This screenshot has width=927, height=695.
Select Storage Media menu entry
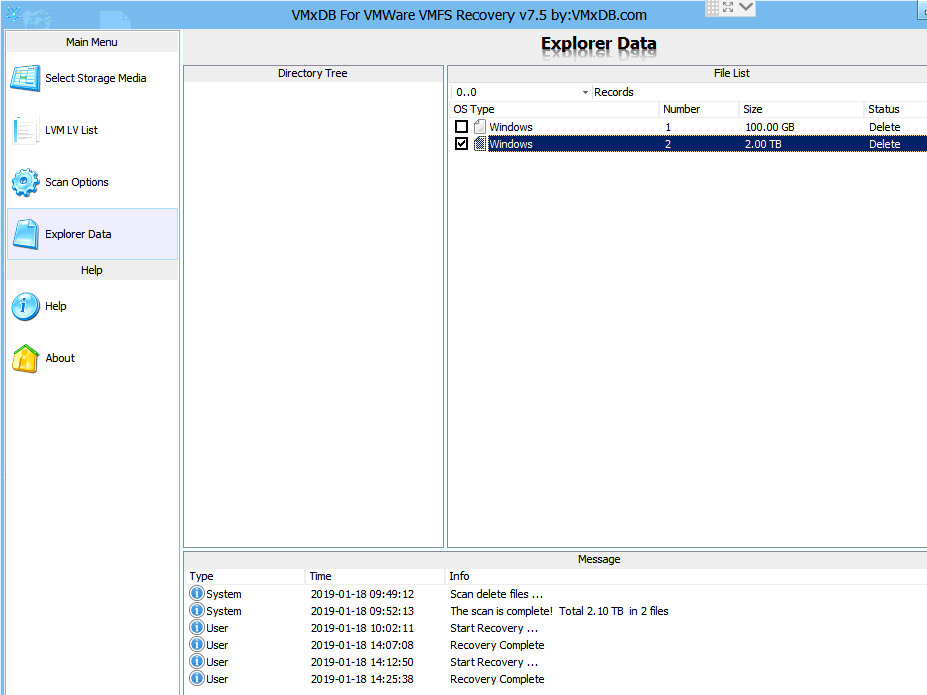[x=92, y=78]
